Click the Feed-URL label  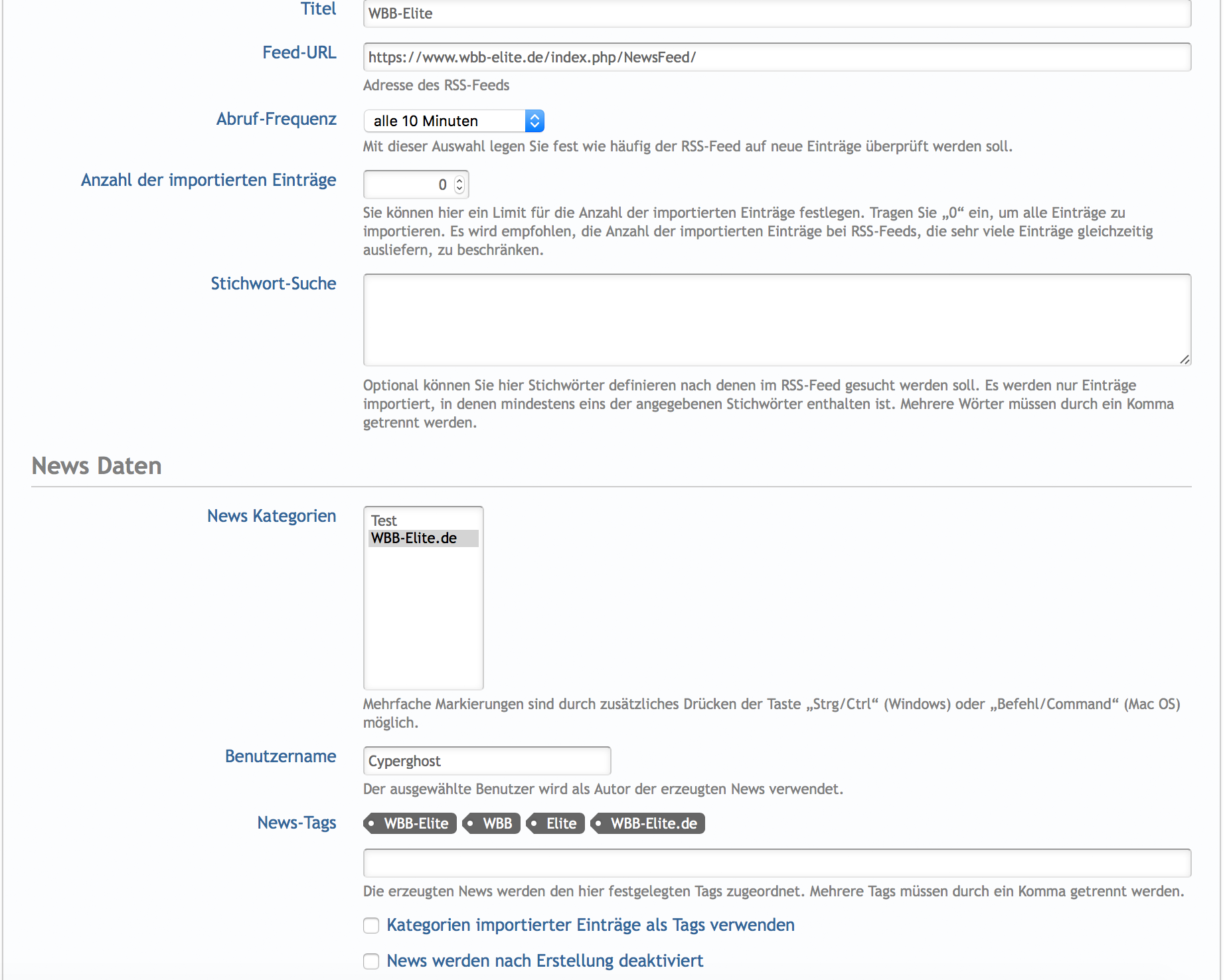click(299, 52)
